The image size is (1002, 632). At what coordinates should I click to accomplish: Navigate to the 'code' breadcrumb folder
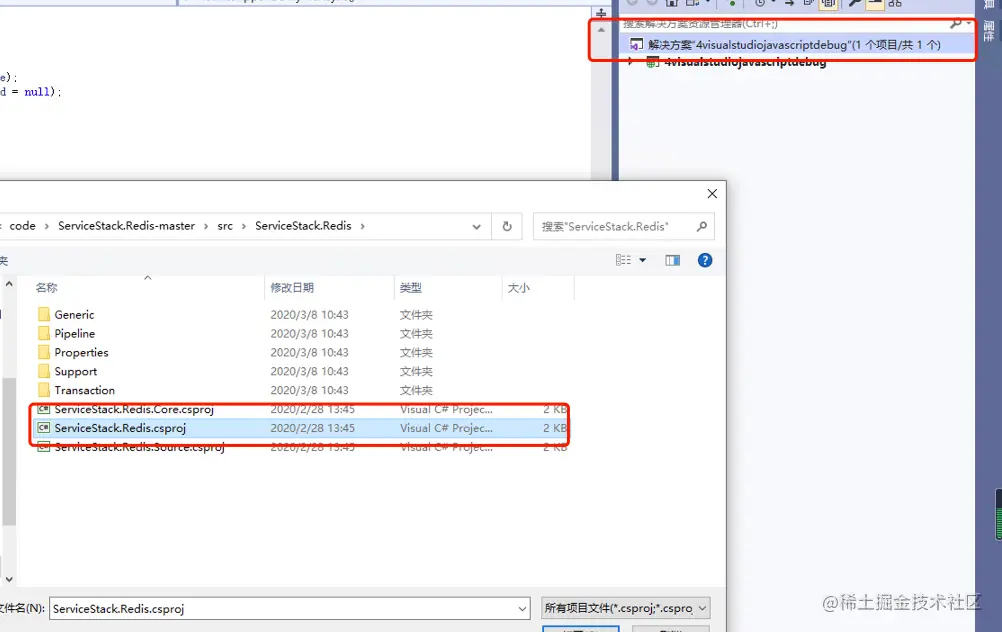tap(22, 226)
